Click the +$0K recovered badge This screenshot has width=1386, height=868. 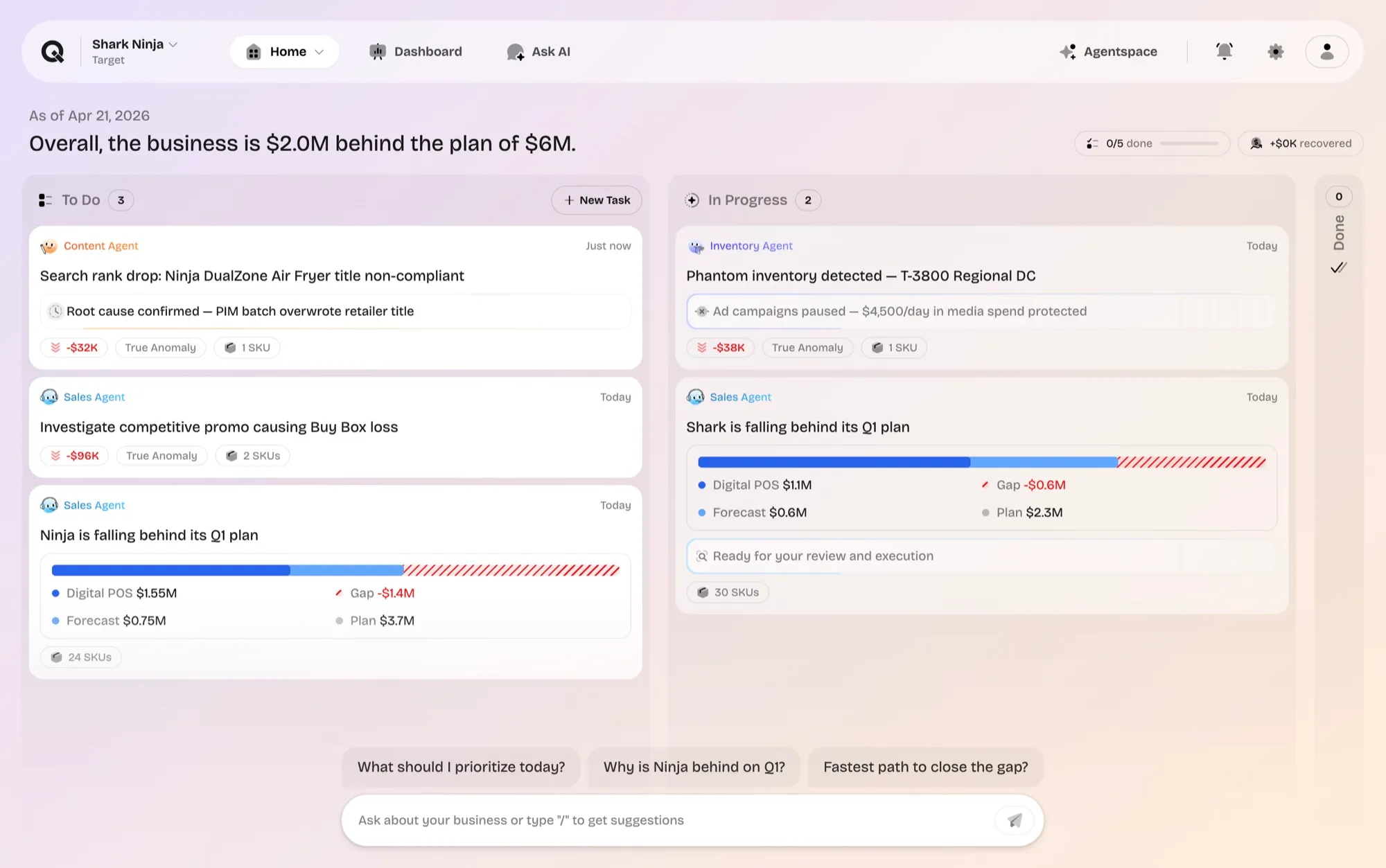pyautogui.click(x=1300, y=143)
